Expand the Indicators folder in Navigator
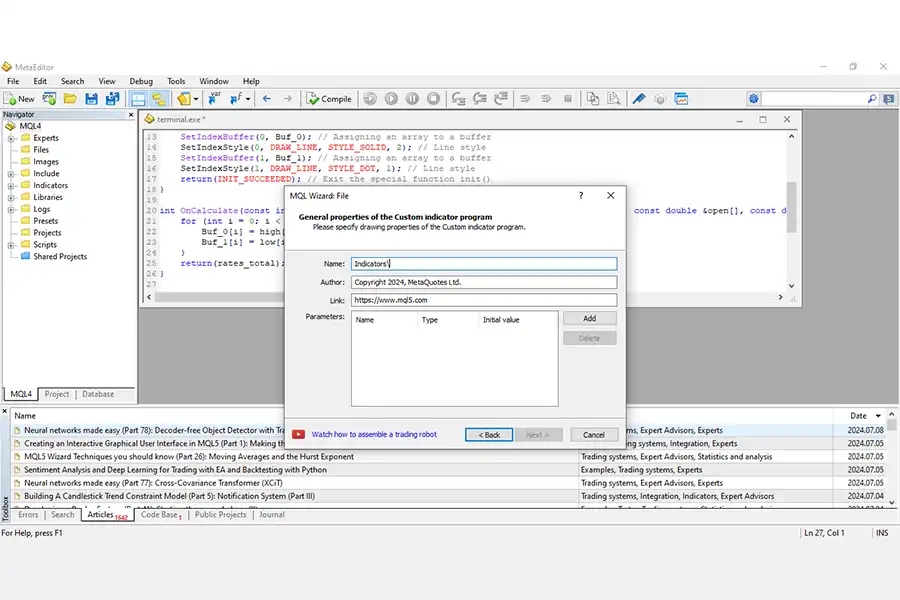 (x=11, y=186)
